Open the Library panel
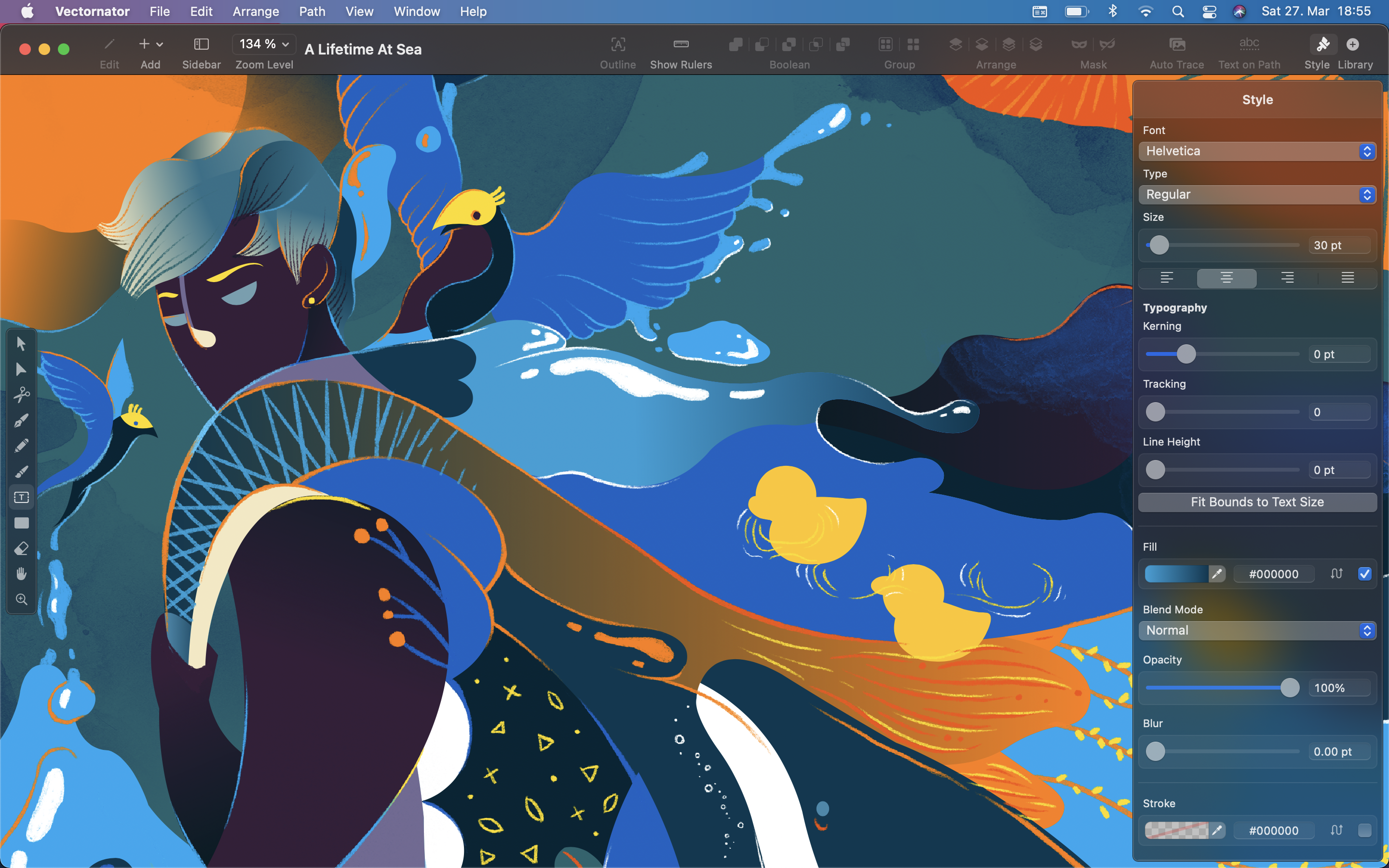The image size is (1389, 868). [1354, 44]
